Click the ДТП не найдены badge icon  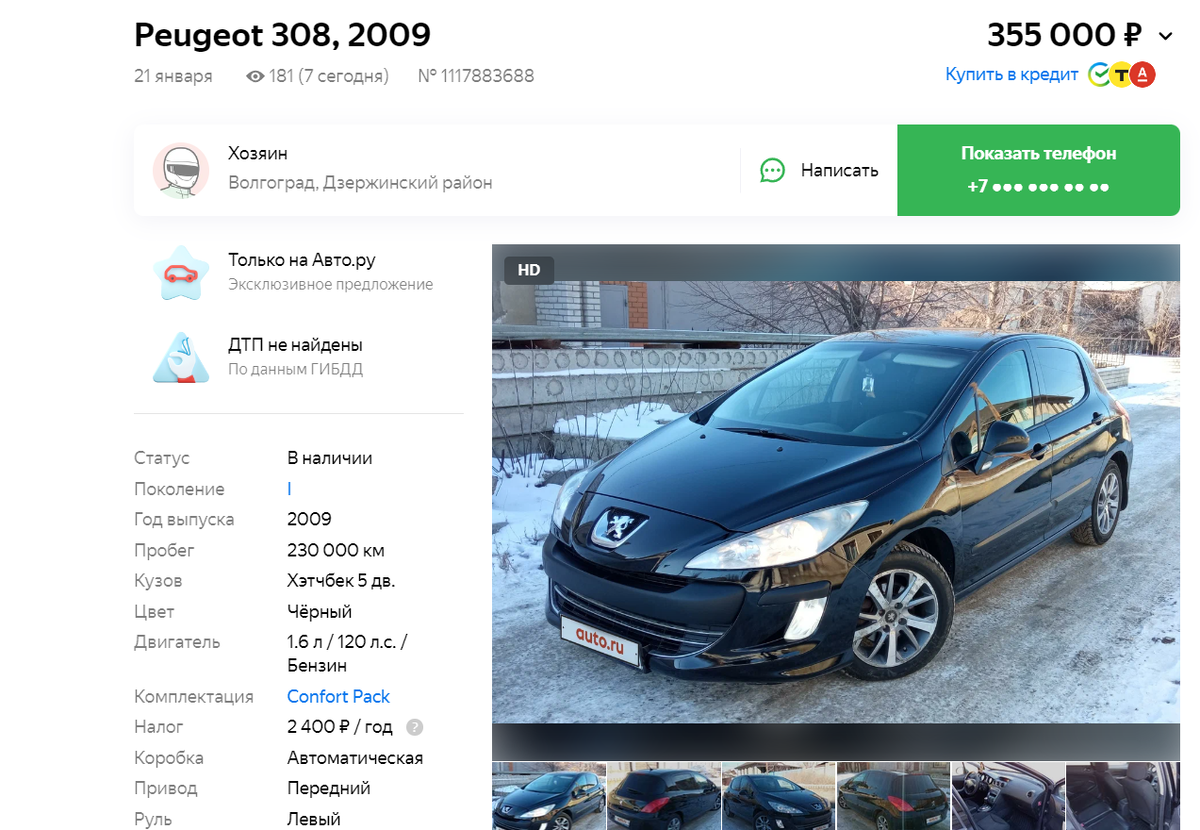[181, 357]
